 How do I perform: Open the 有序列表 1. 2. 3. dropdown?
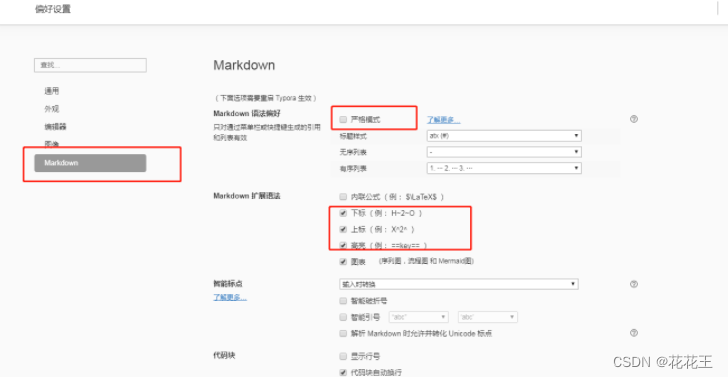point(504,168)
